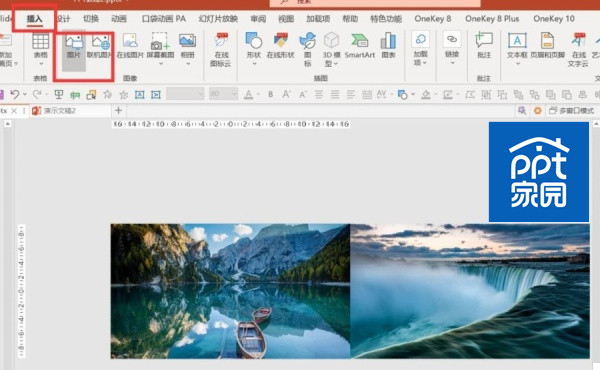
Task: Open the 动画 (Animations) tab
Action: click(x=119, y=19)
